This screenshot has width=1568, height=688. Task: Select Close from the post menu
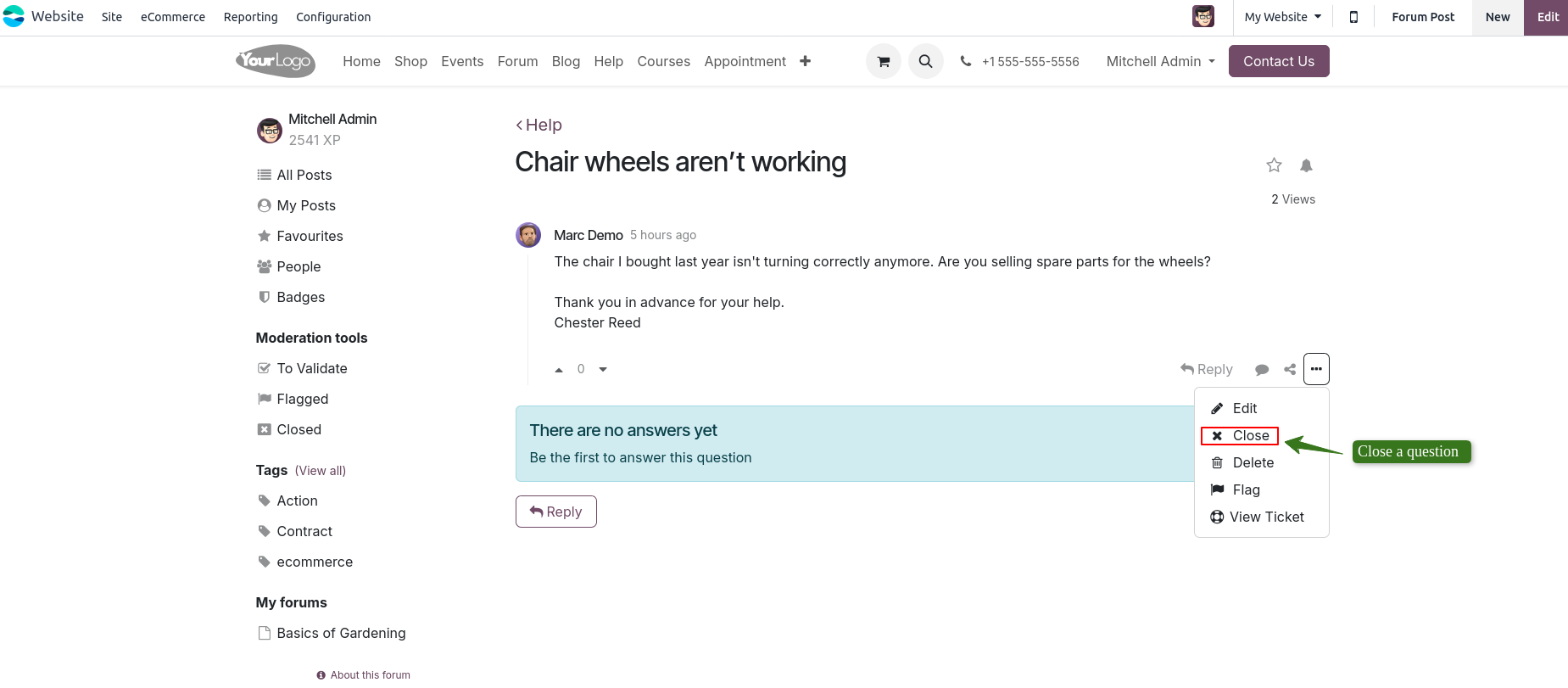(1240, 436)
